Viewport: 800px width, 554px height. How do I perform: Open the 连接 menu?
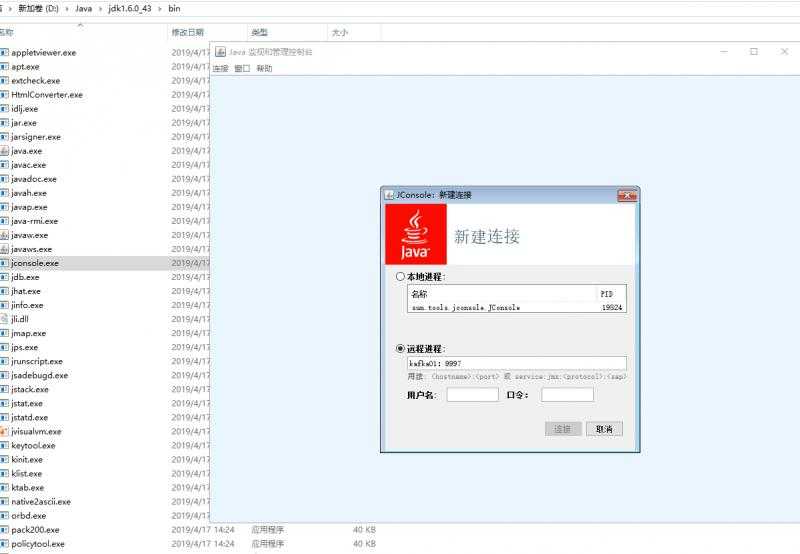click(x=220, y=68)
